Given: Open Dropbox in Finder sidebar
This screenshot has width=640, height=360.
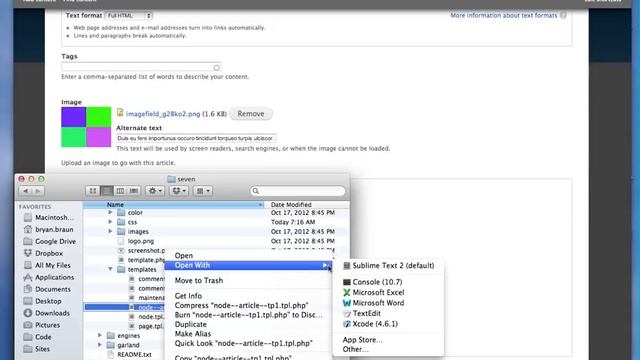Looking at the screenshot, I should (44, 253).
